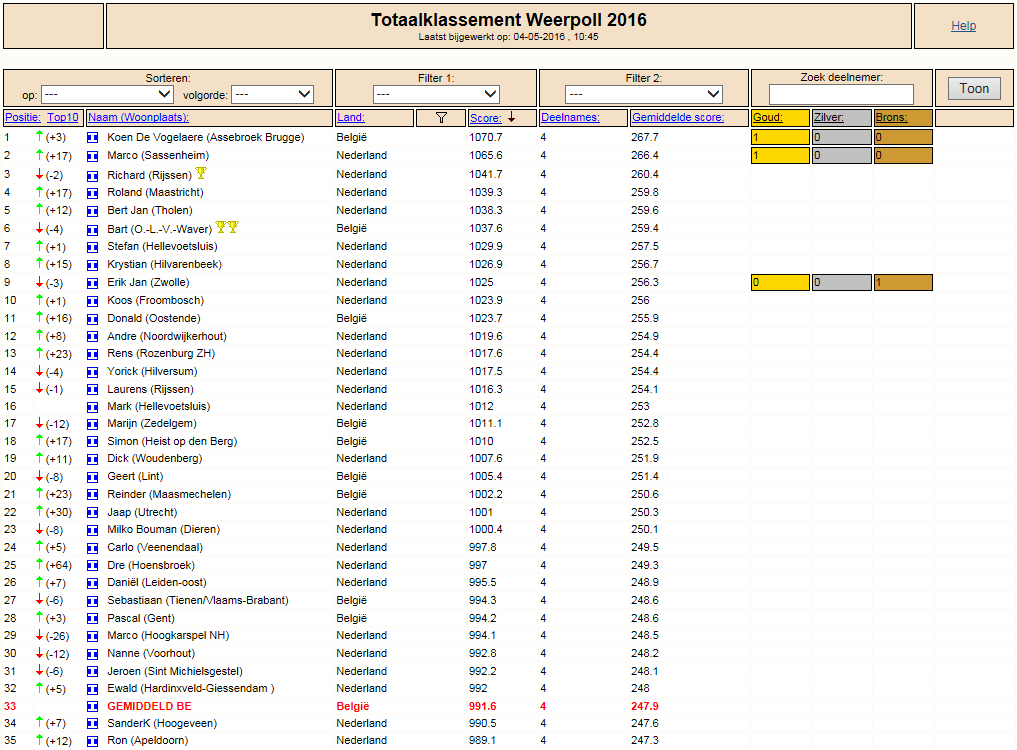This screenshot has height=750, width=1017.
Task: Click the info icon beside Ron (Apeldoorn)
Action: click(93, 741)
